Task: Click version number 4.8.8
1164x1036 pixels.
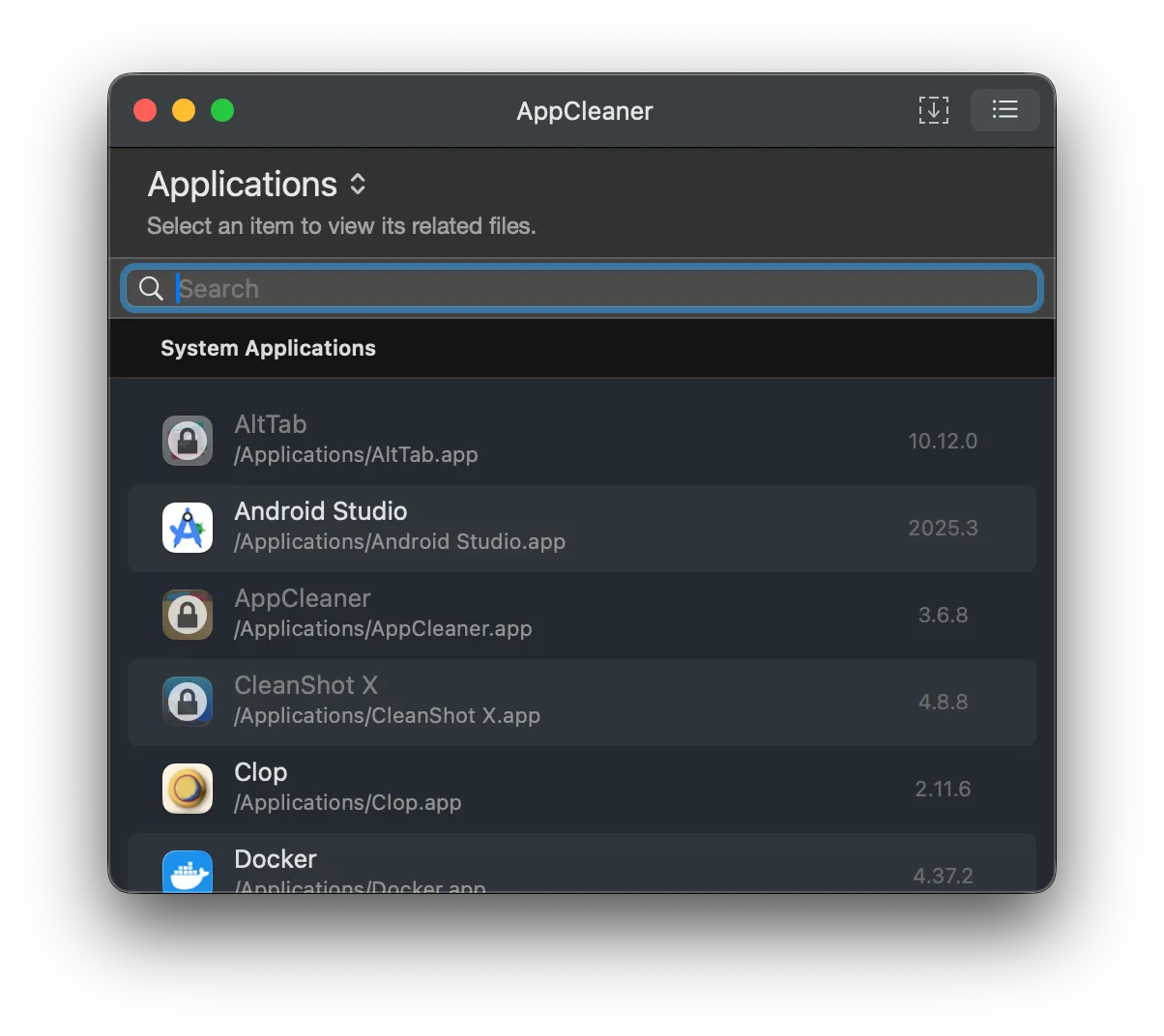Action: click(943, 702)
